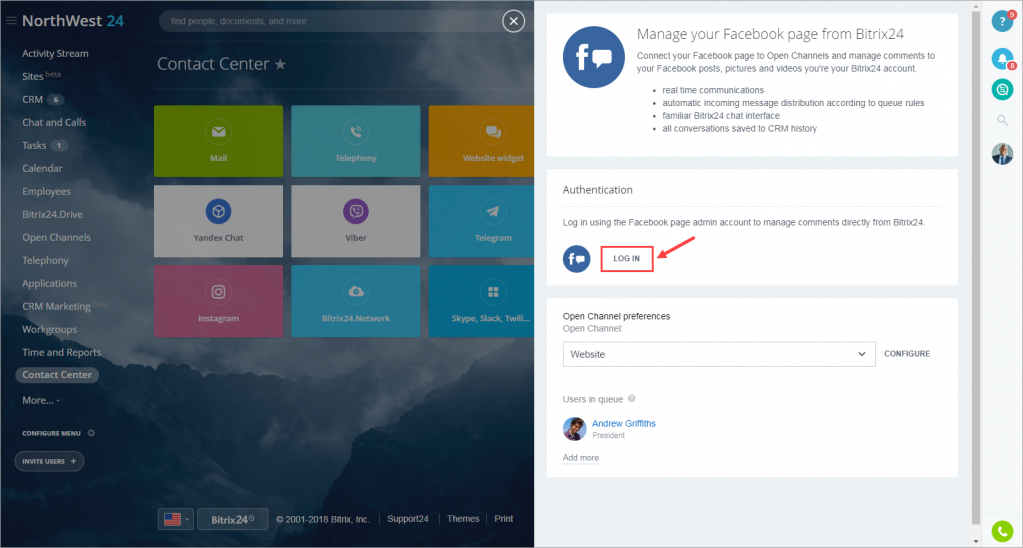Open the Mail tile in Contact Center
This screenshot has height=548, width=1023.
click(219, 141)
